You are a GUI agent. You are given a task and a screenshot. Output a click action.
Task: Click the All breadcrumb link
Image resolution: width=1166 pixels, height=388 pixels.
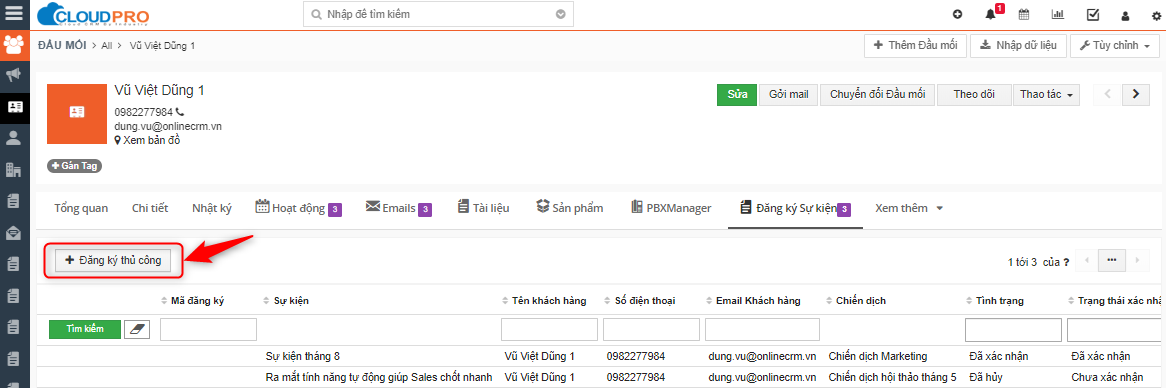click(107, 45)
